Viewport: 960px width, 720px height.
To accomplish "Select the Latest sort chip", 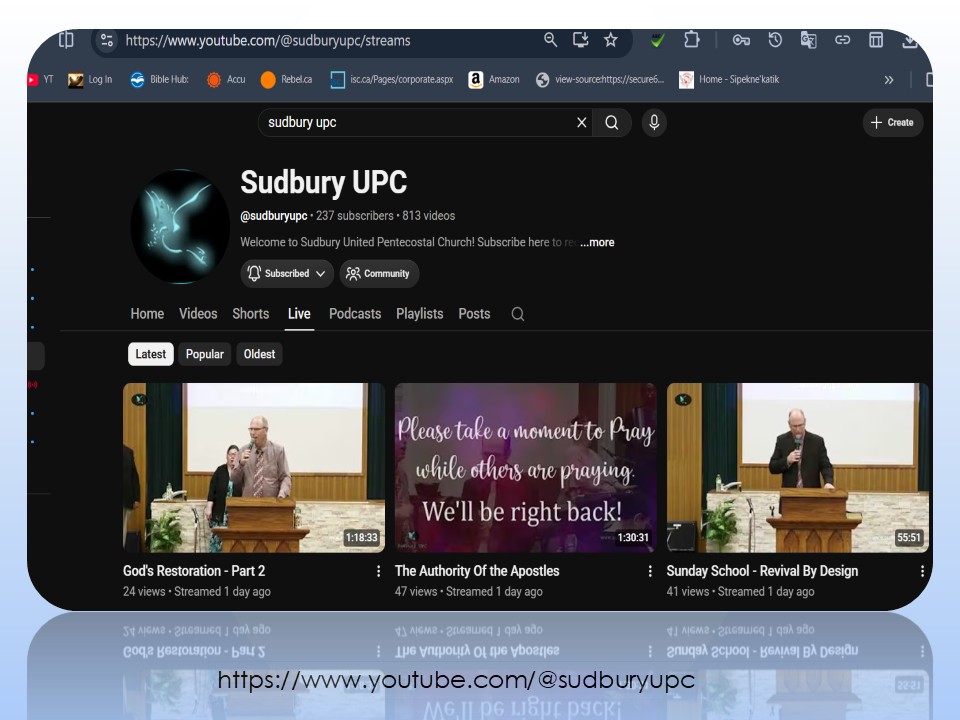I will point(151,354).
